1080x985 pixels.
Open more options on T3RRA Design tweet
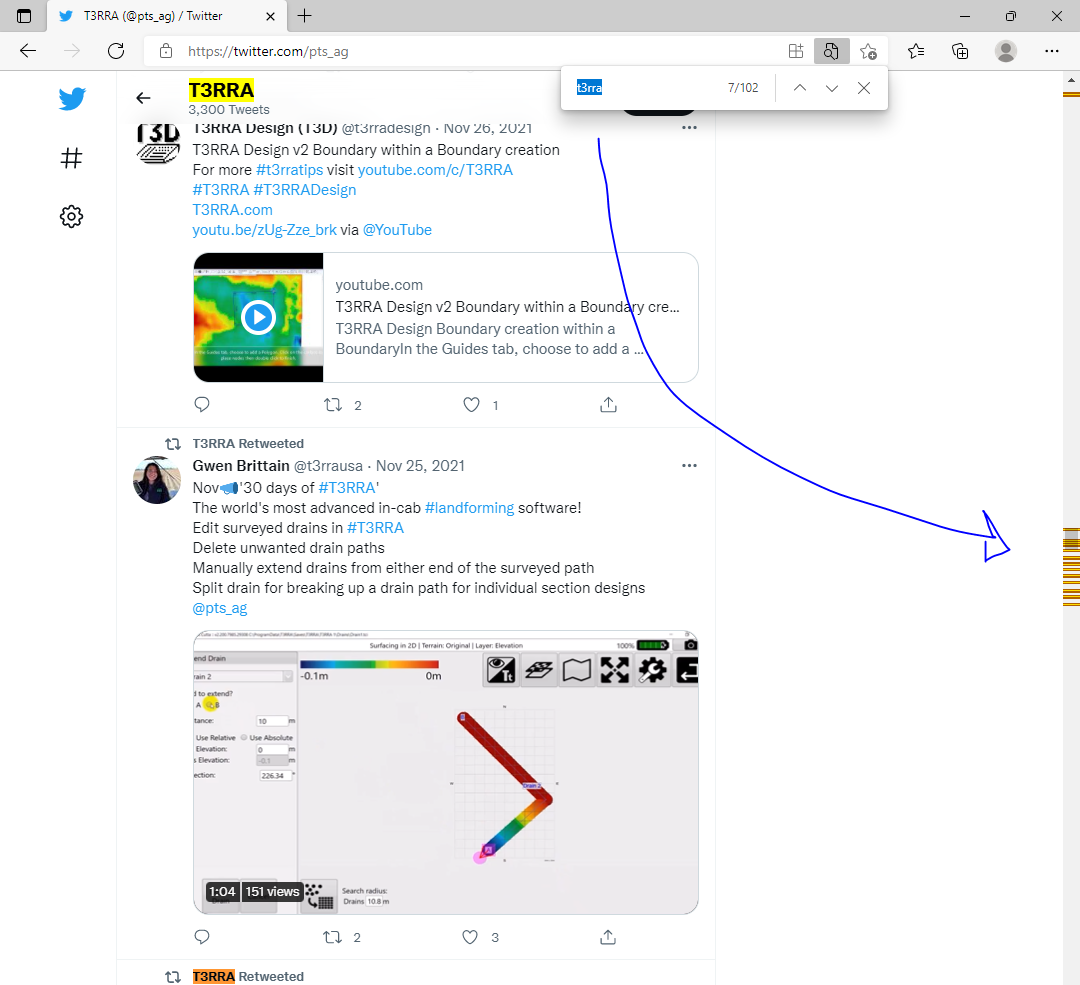[689, 128]
